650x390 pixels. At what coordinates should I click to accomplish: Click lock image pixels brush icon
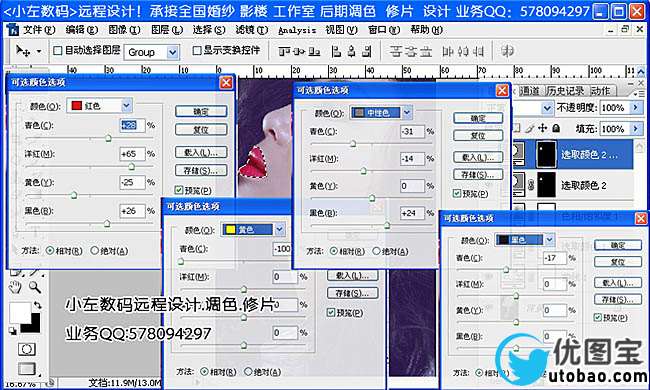[529, 128]
